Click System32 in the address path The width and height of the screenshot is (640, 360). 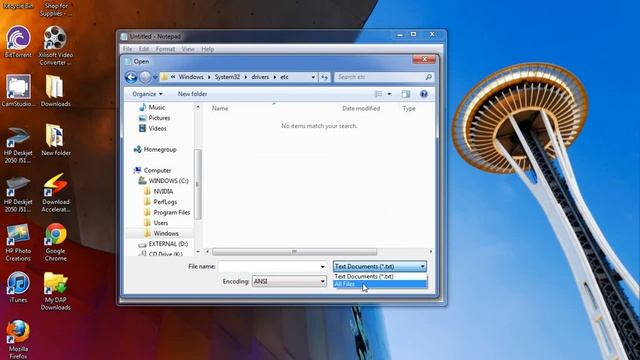point(227,77)
